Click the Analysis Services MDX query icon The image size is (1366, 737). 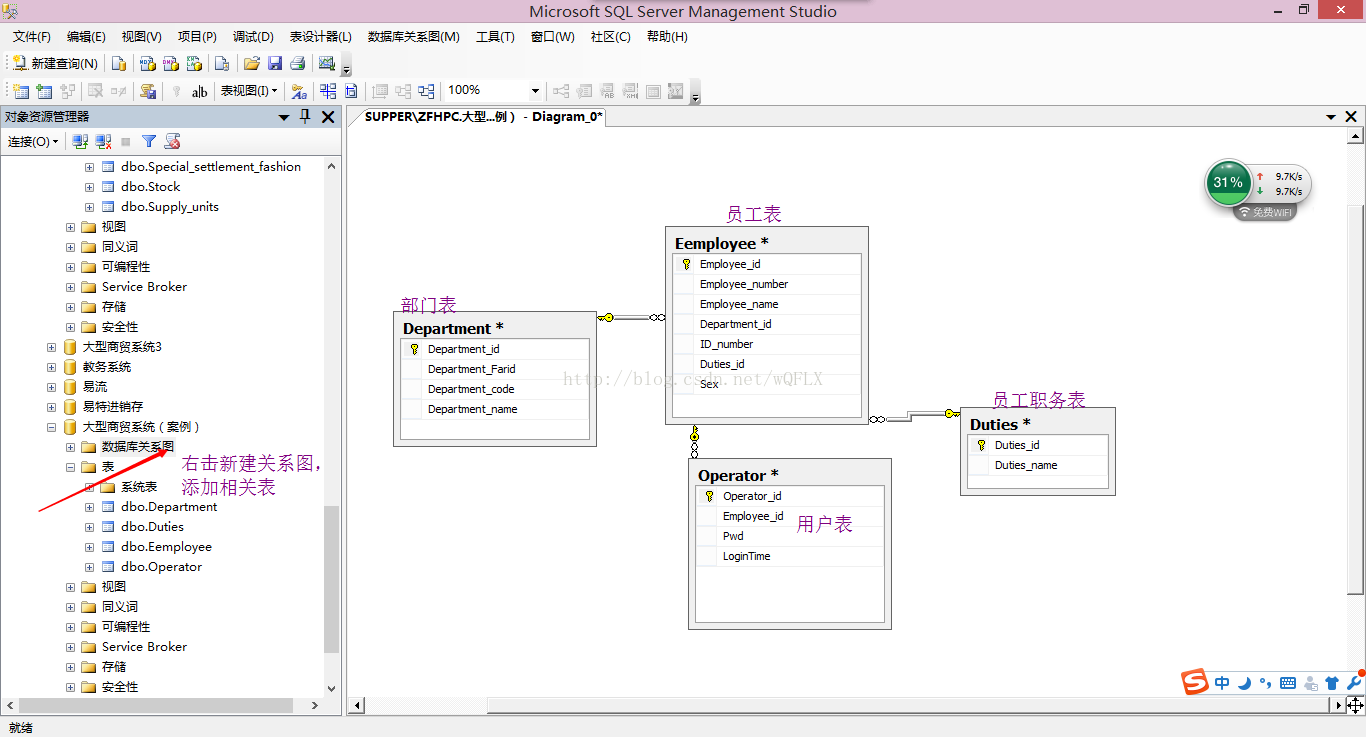click(x=148, y=63)
